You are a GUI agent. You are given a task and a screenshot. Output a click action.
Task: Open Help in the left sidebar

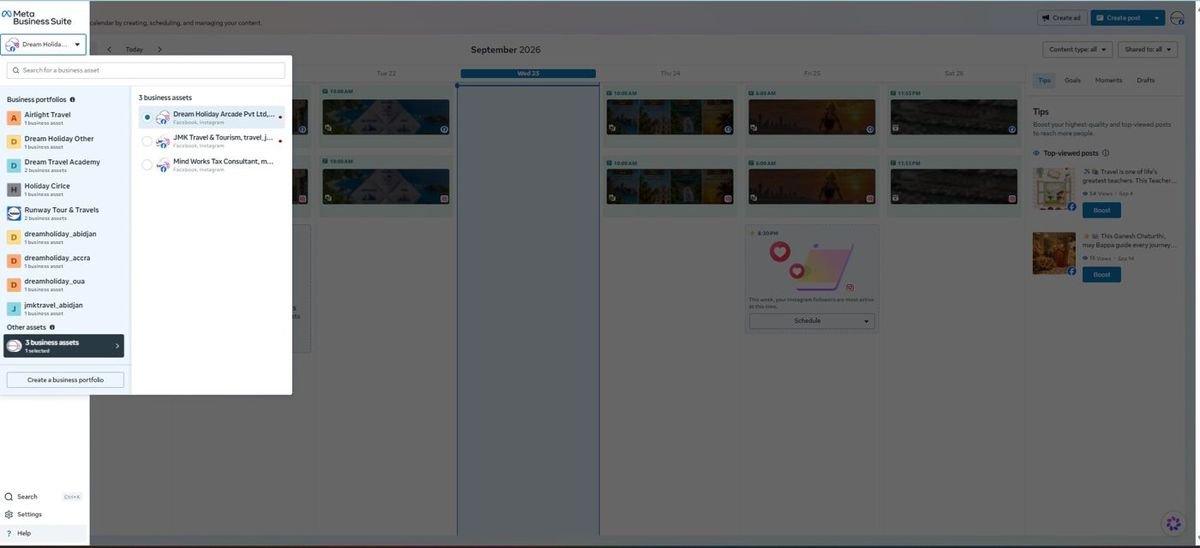[x=44, y=533]
